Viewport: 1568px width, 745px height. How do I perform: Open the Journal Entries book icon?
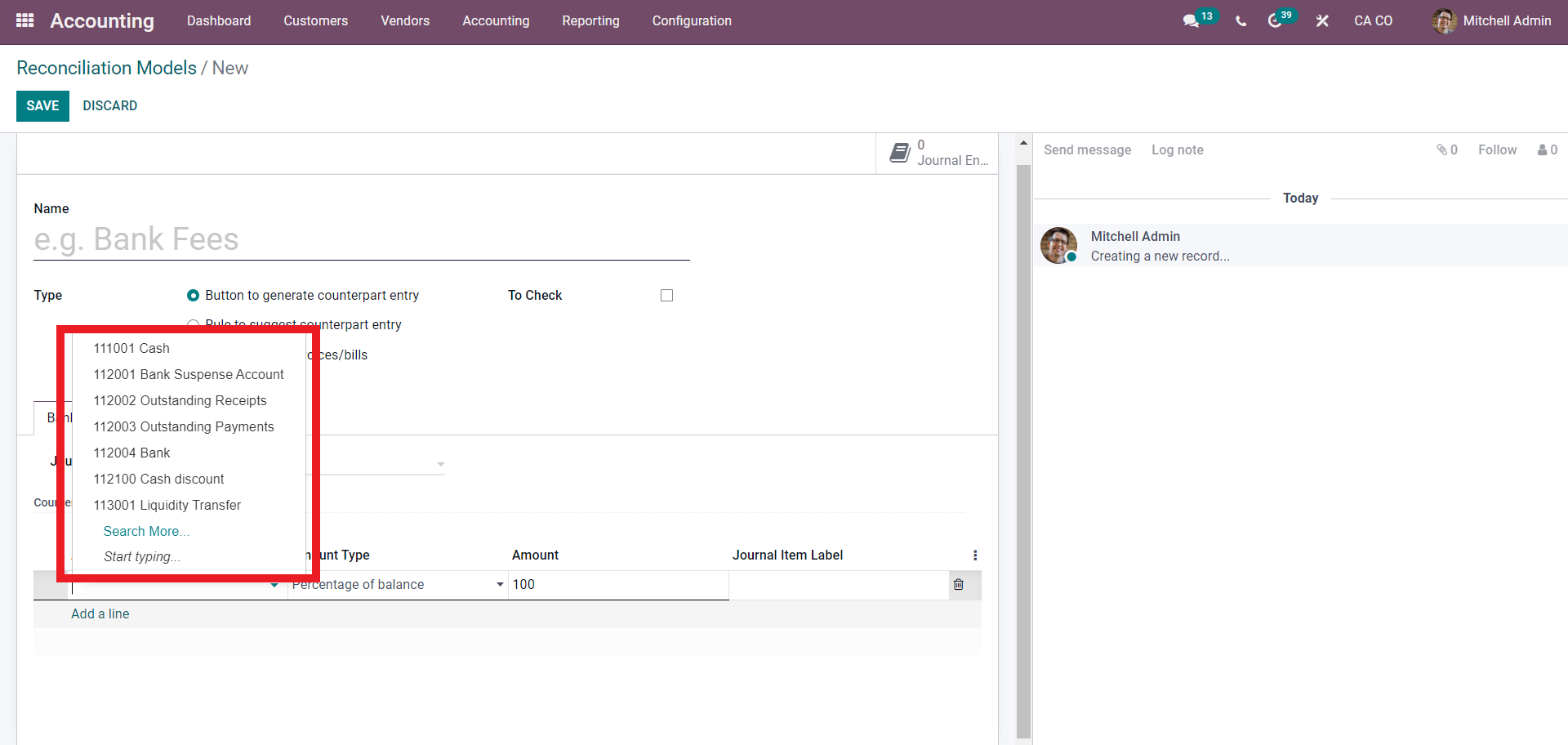(900, 153)
